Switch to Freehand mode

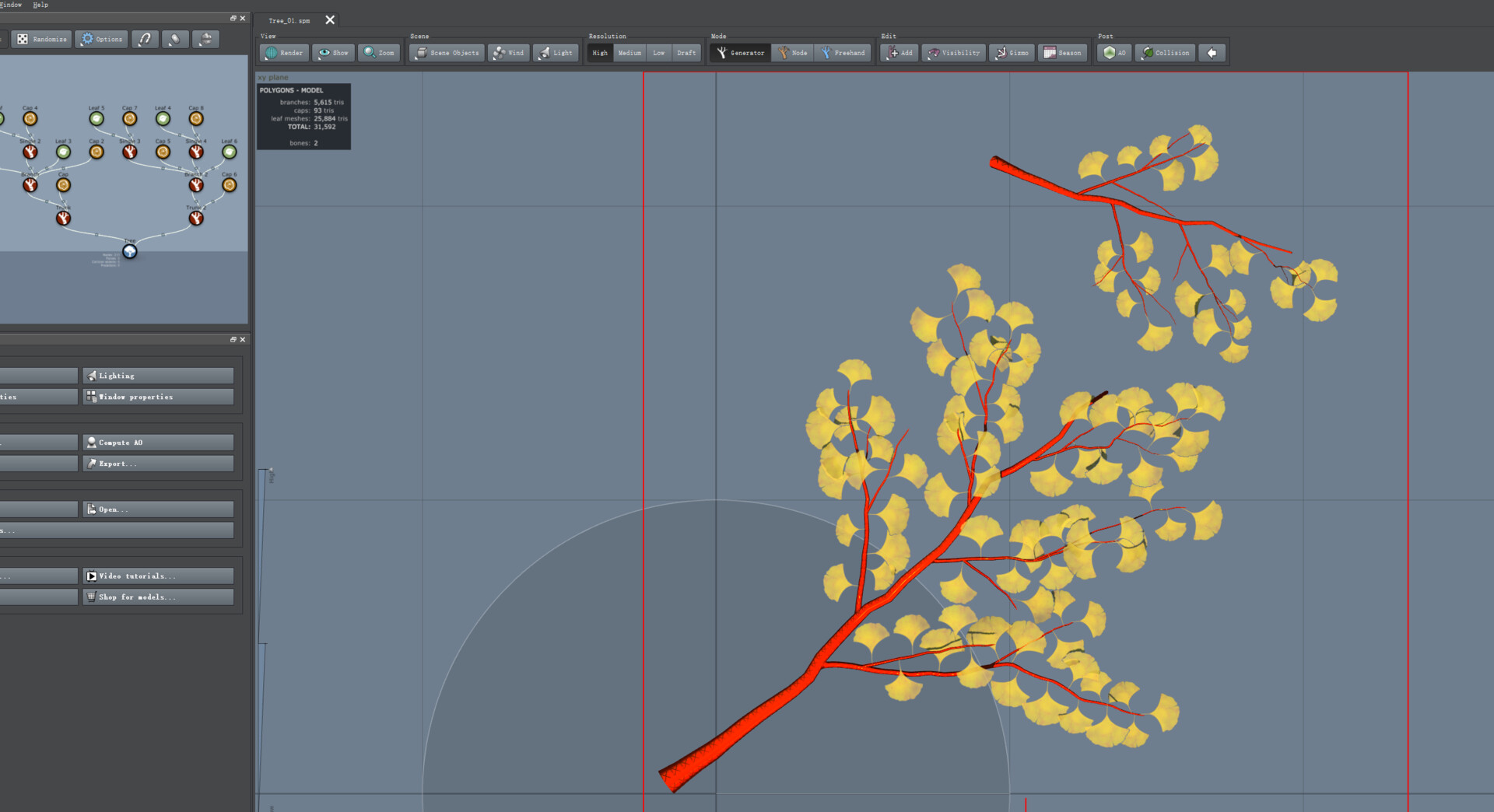click(x=843, y=53)
